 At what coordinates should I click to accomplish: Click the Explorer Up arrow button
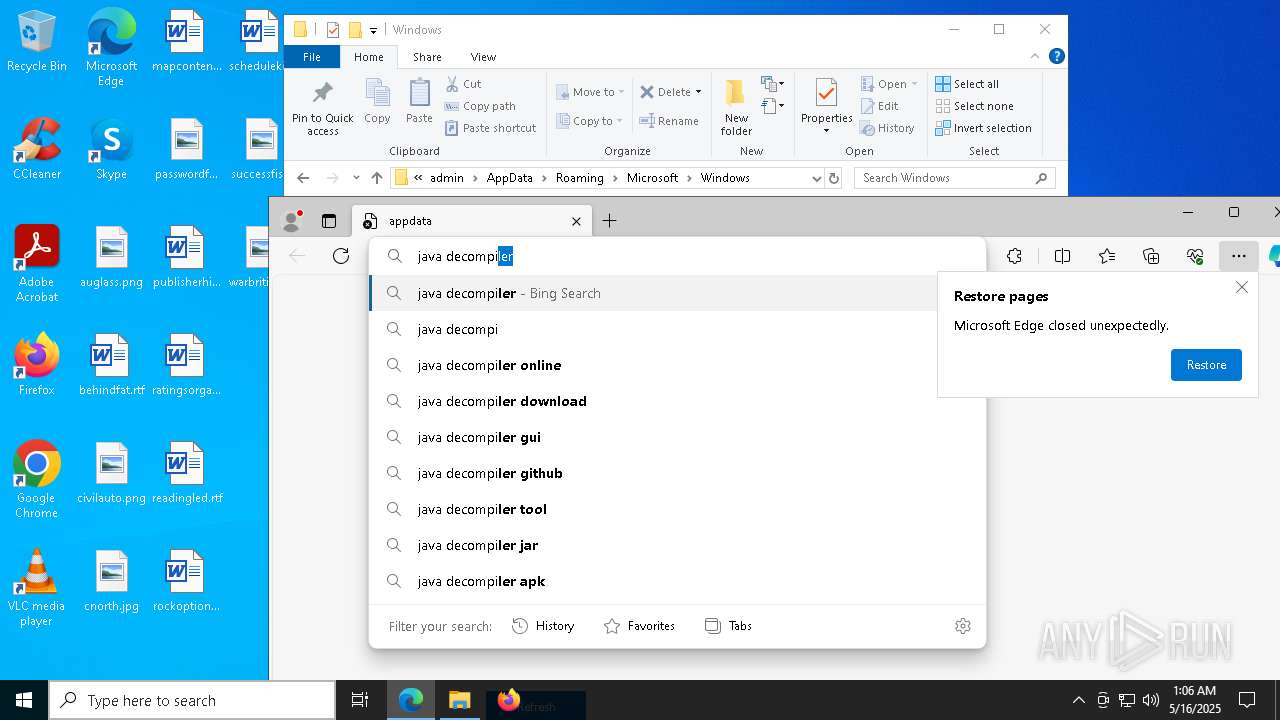pyautogui.click(x=376, y=178)
